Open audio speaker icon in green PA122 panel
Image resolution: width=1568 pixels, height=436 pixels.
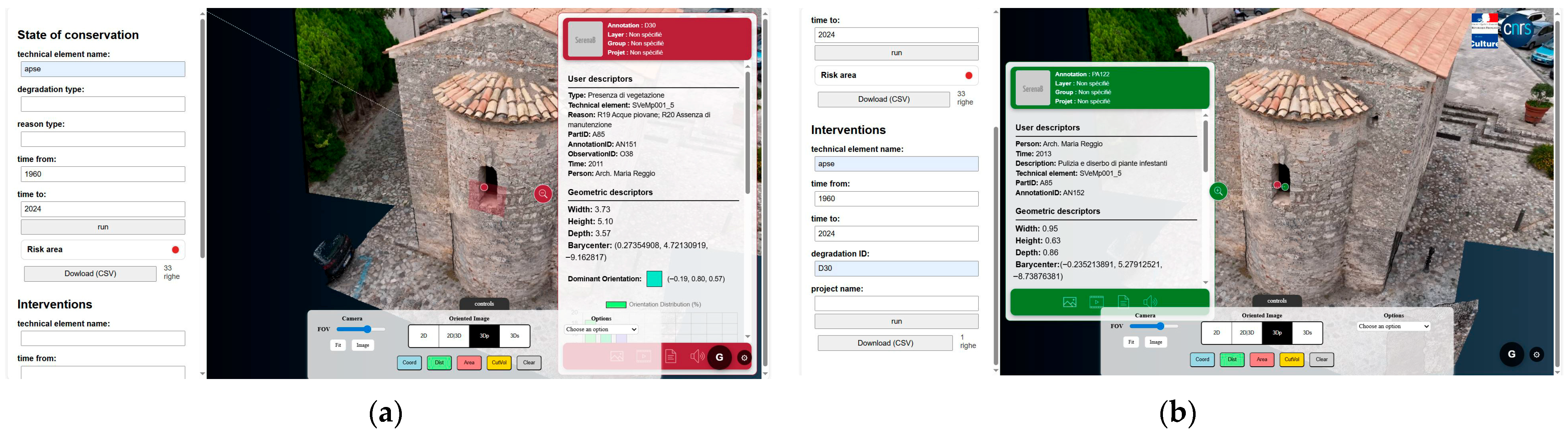1150,302
